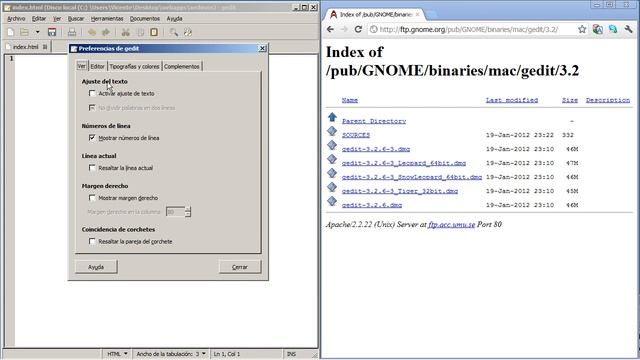Close the Index of /pub/GNOME browser tab
Screen dimensions: 640x360
click(417, 14)
